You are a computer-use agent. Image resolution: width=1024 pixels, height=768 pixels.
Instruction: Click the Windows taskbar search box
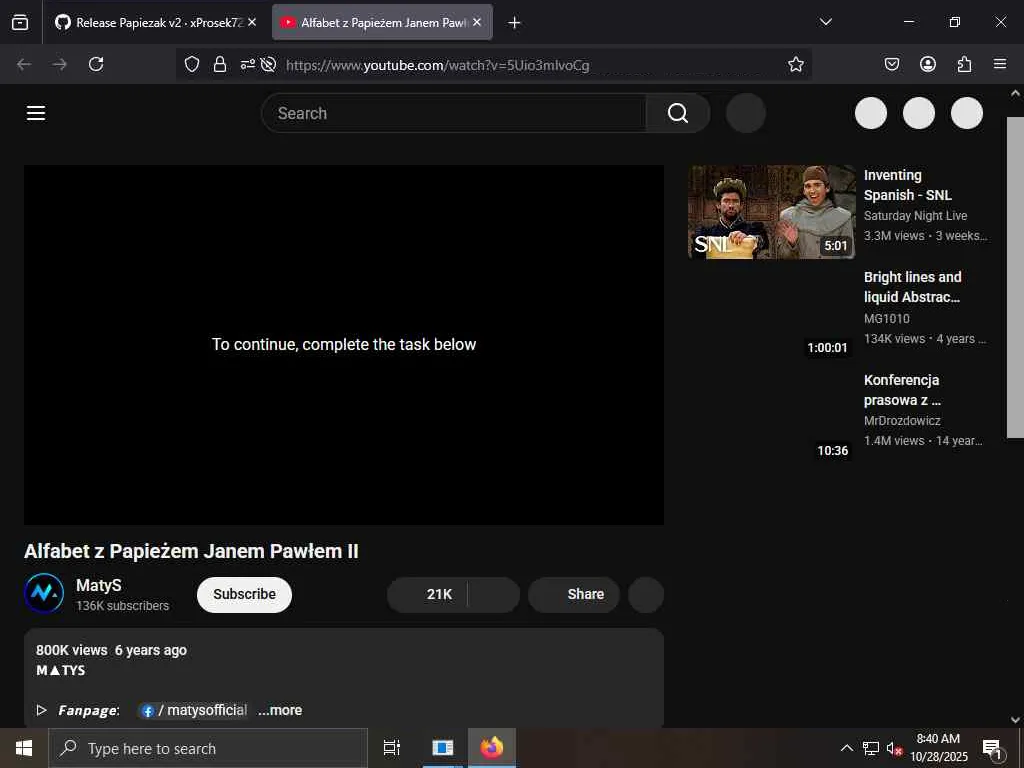[208, 748]
